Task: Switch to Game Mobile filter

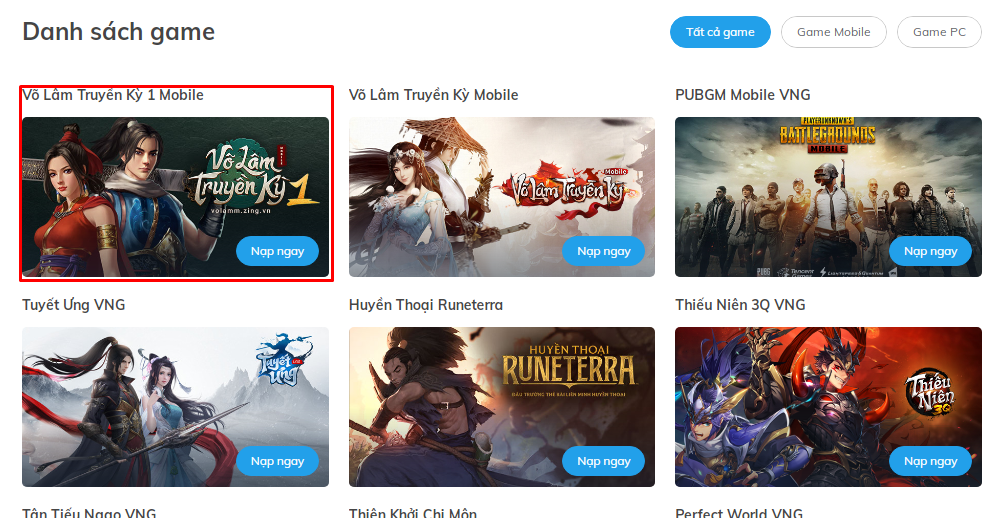Action: coord(833,32)
